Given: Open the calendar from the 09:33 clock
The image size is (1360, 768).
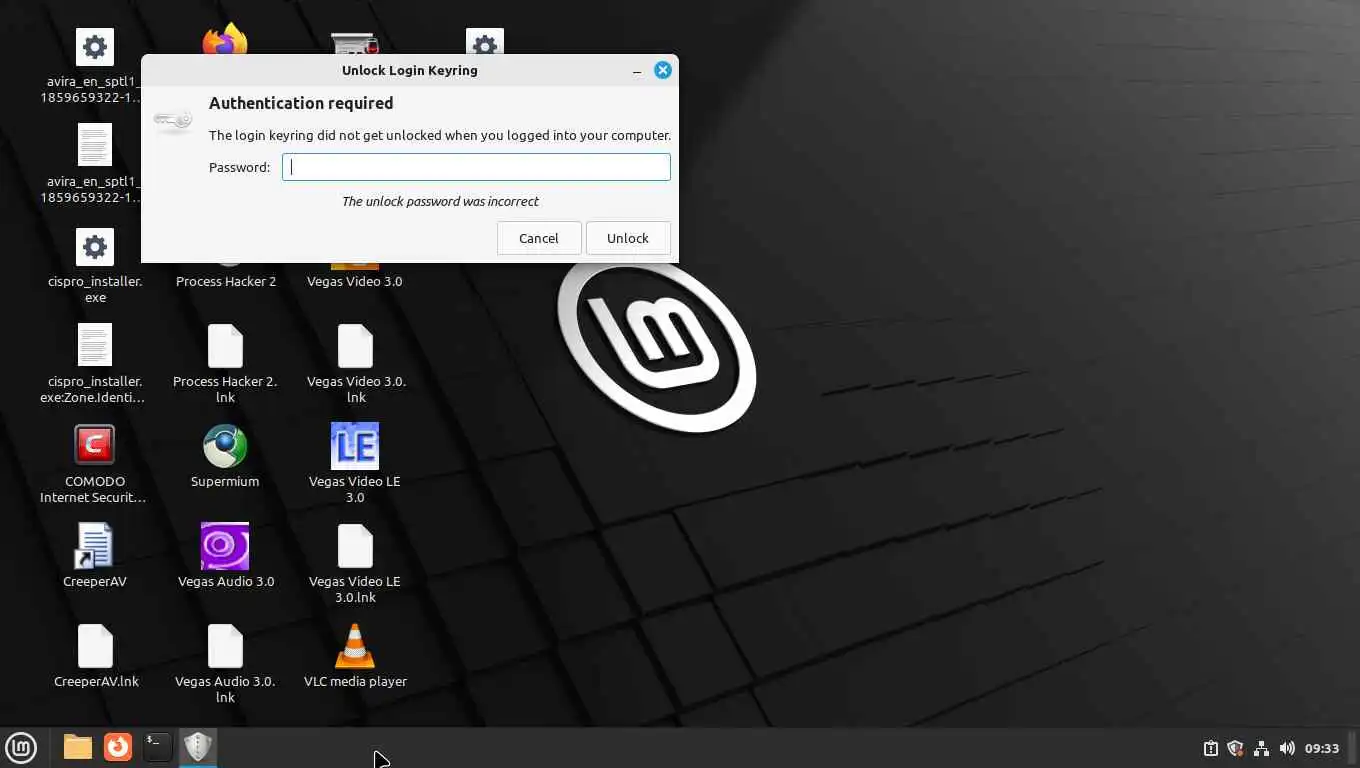Looking at the screenshot, I should tap(1322, 748).
